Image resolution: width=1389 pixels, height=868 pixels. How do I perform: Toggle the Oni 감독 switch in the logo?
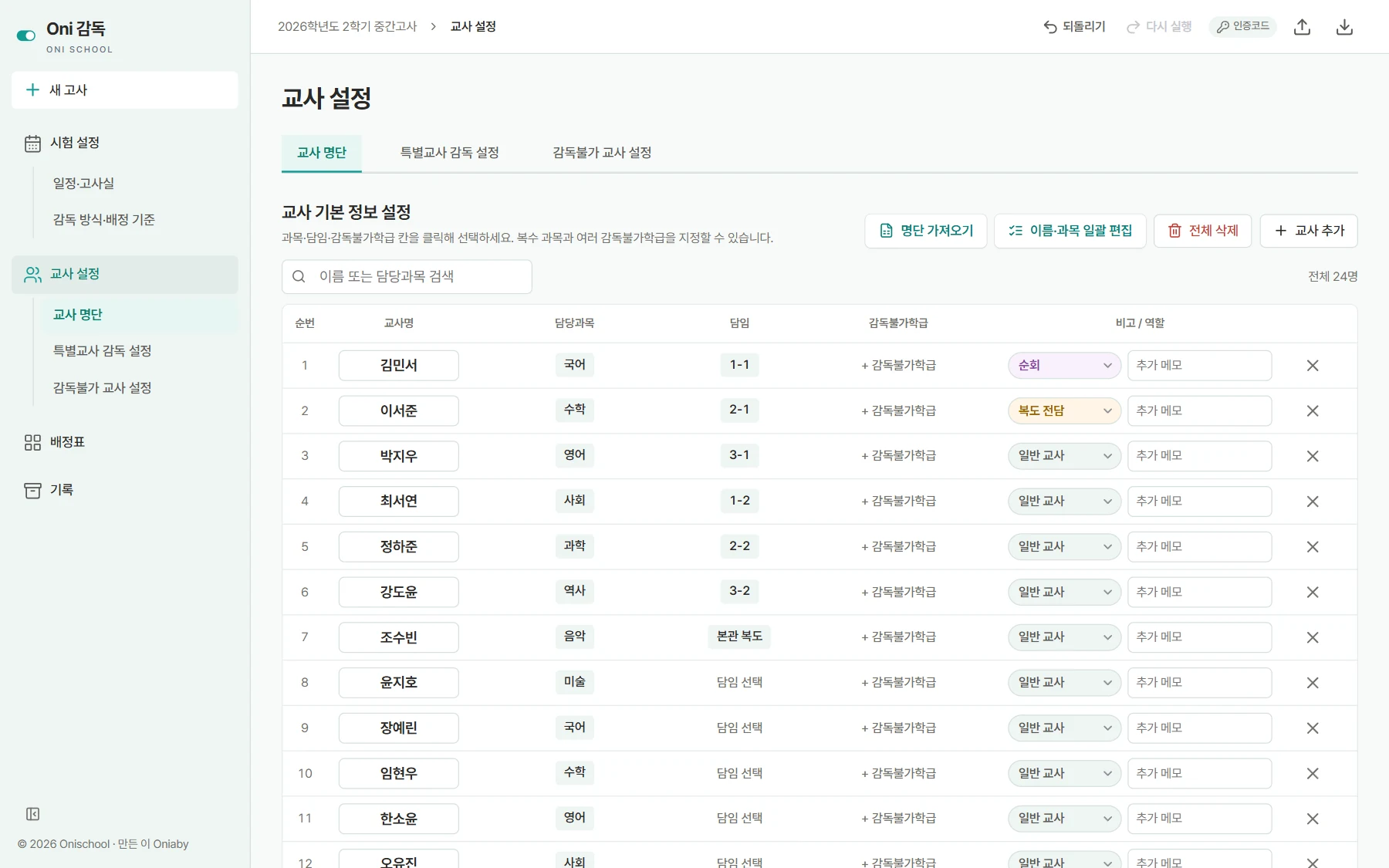coord(26,35)
